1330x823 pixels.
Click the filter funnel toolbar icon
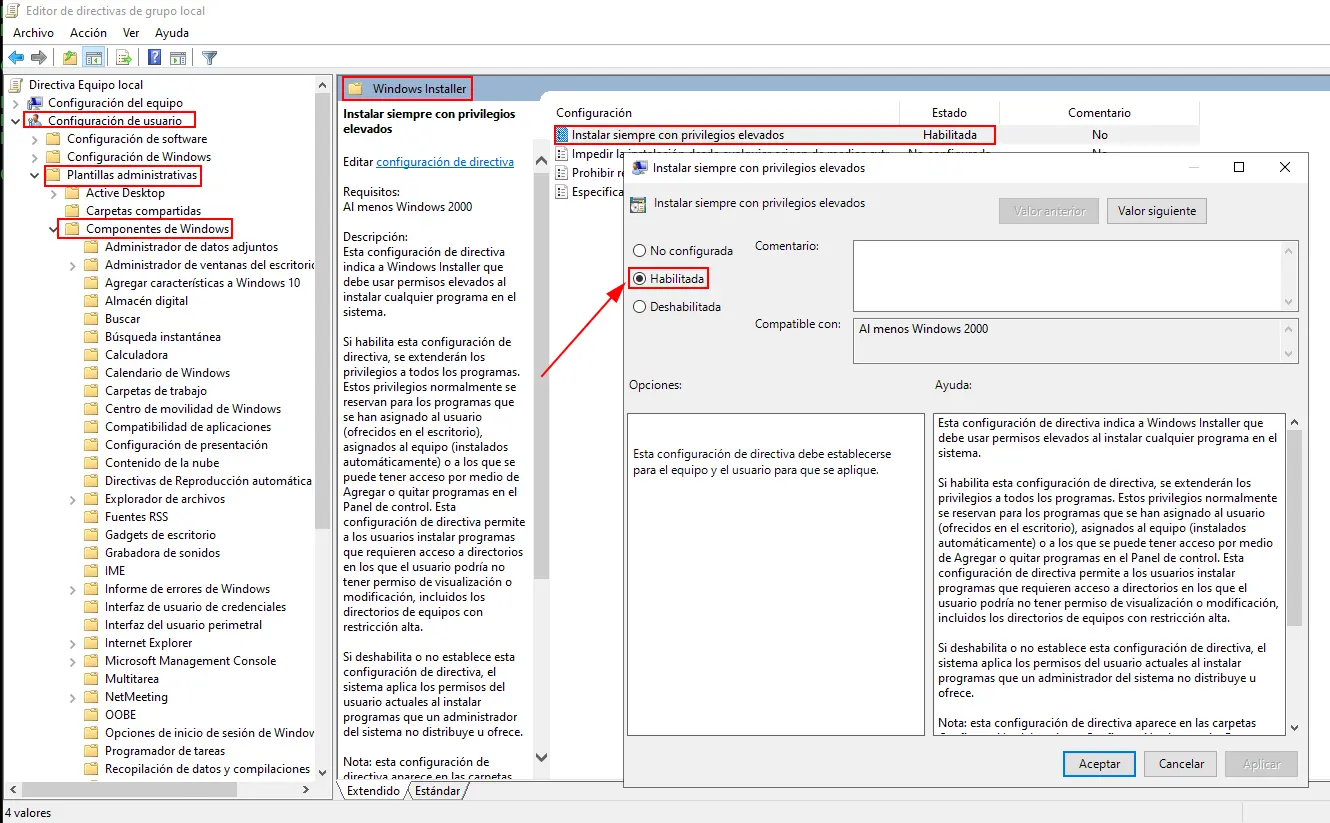click(x=209, y=57)
